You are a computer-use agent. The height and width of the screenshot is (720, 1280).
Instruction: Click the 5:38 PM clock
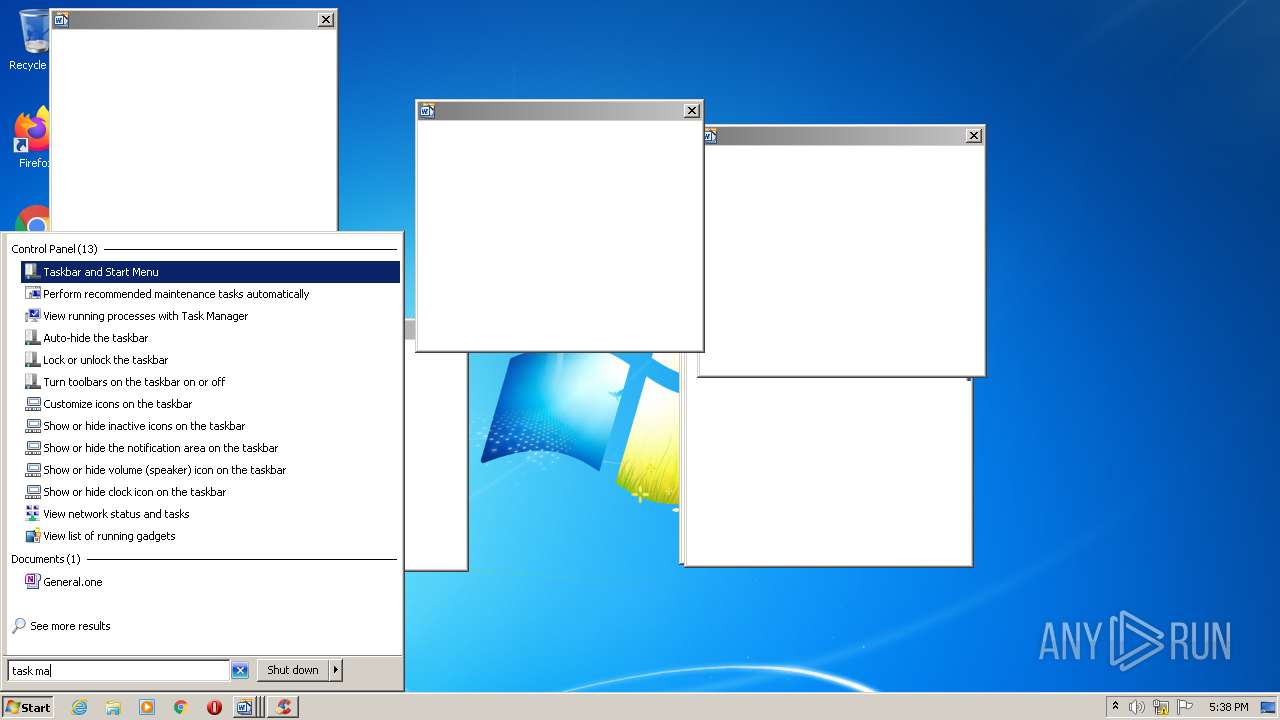pyautogui.click(x=1228, y=707)
